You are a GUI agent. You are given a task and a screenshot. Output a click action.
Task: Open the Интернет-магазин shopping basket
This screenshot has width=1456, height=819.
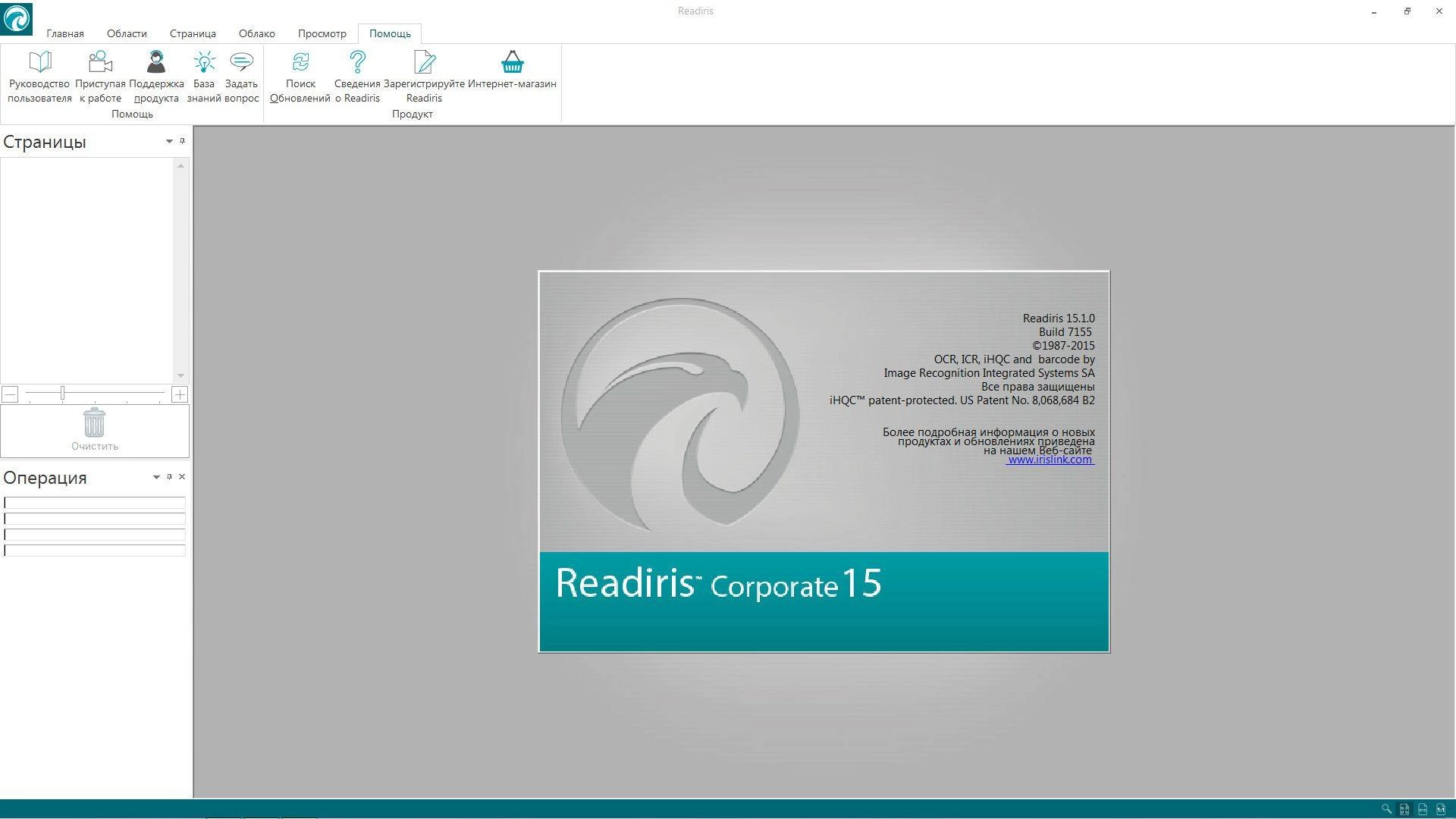click(x=512, y=69)
